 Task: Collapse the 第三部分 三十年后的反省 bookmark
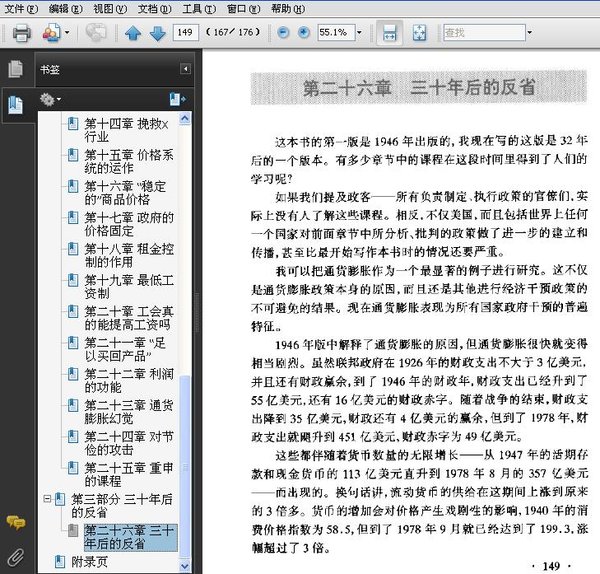coord(46,499)
